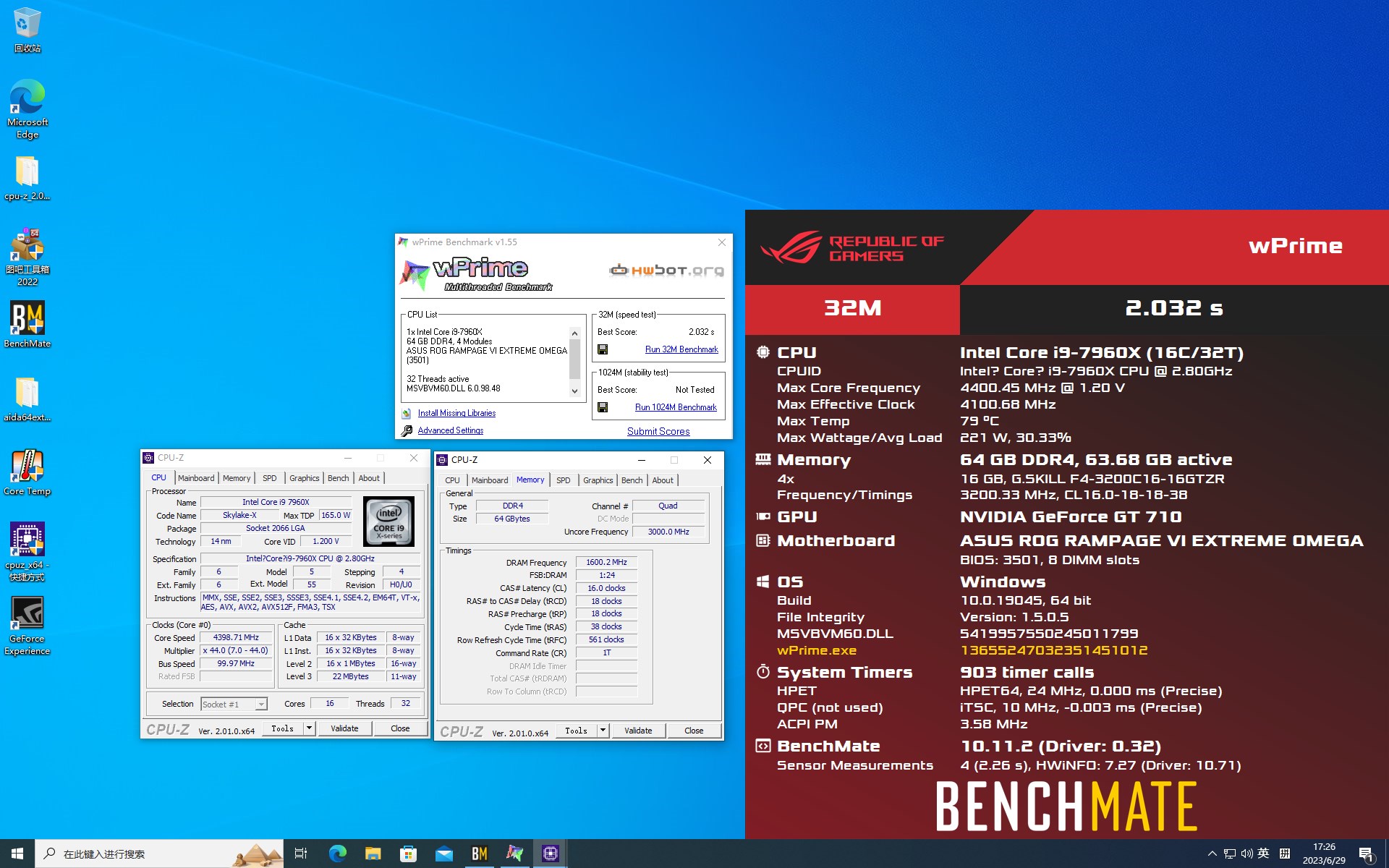The height and width of the screenshot is (868, 1389).
Task: Switch to BenchMate taskbar button
Action: pyautogui.click(x=479, y=854)
